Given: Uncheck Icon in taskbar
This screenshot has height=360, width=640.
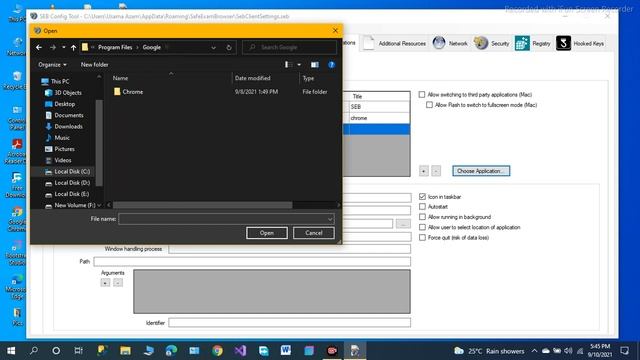Looking at the screenshot, I should pos(422,196).
